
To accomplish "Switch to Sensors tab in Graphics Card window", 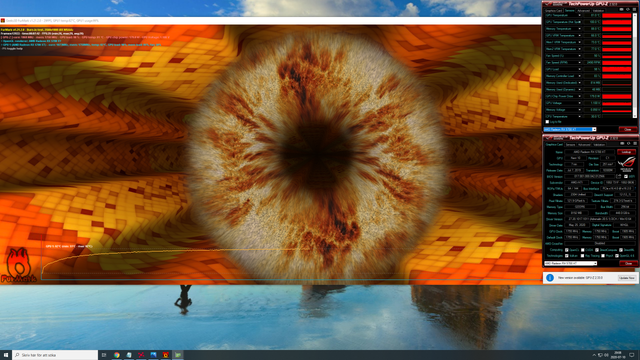I will coord(571,144).
